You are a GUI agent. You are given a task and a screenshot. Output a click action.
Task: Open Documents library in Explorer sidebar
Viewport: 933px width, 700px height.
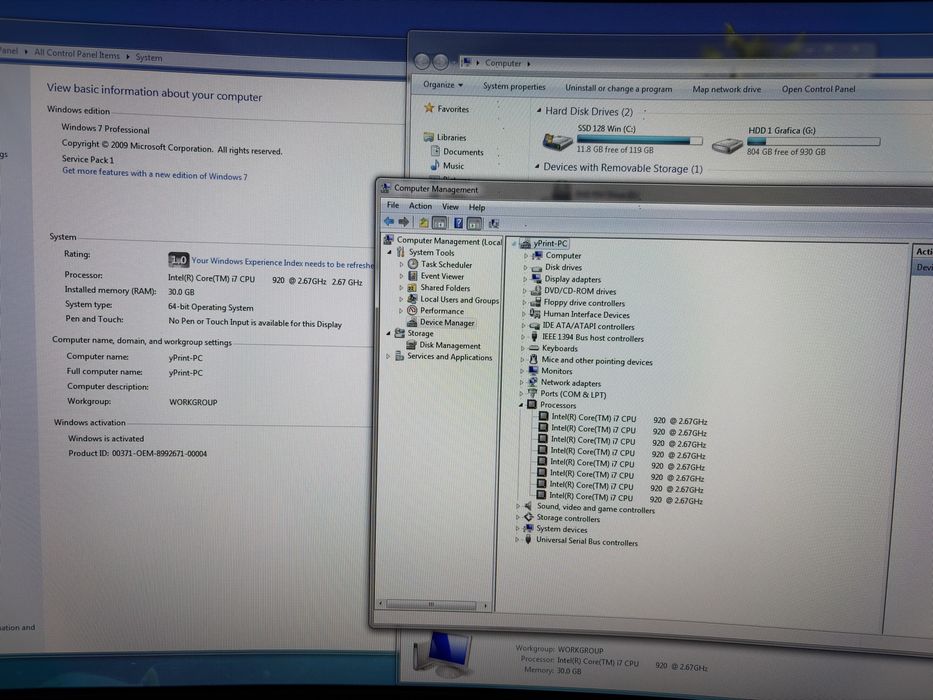coord(463,152)
